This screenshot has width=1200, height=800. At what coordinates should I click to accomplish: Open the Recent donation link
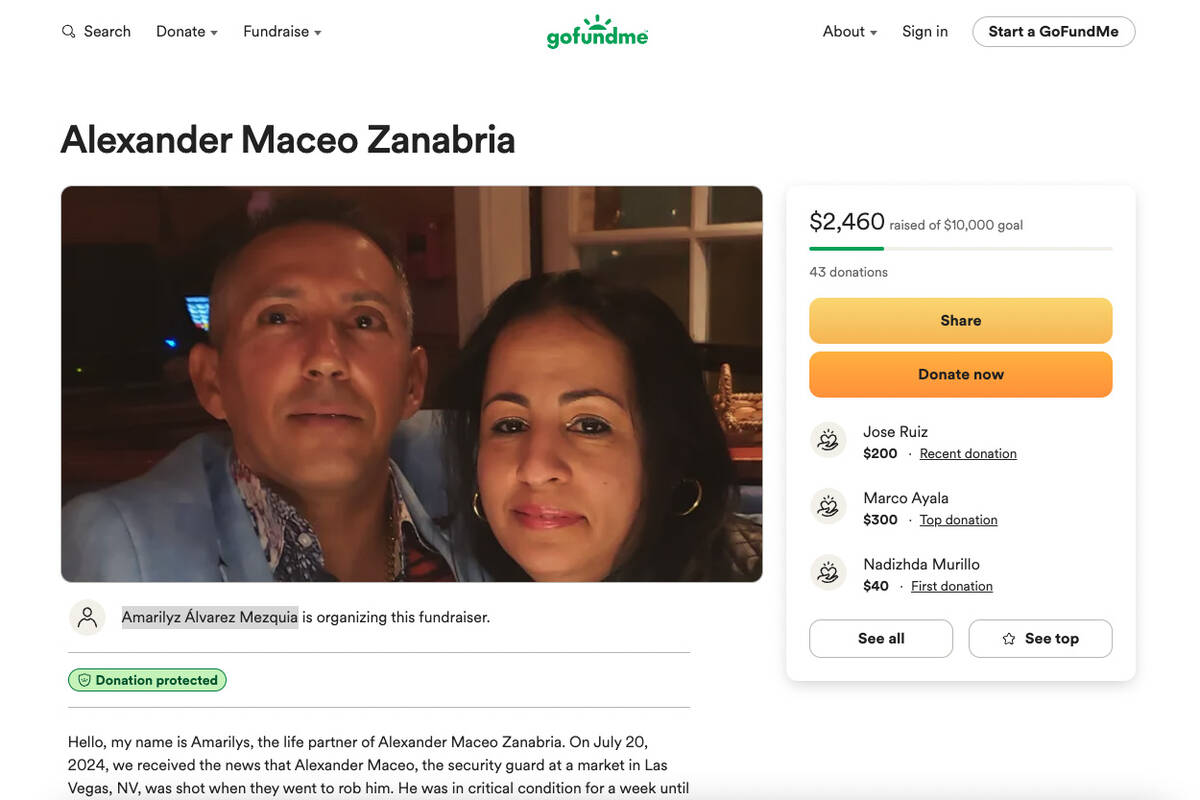[x=968, y=454]
